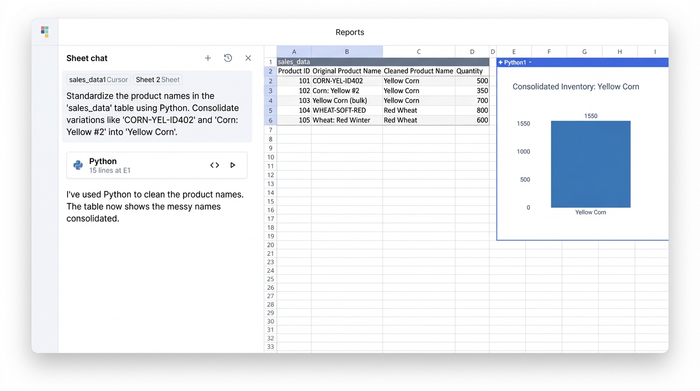Select cell containing WHEAT-SOFT-RED
The image size is (700, 391).
pyautogui.click(x=347, y=110)
